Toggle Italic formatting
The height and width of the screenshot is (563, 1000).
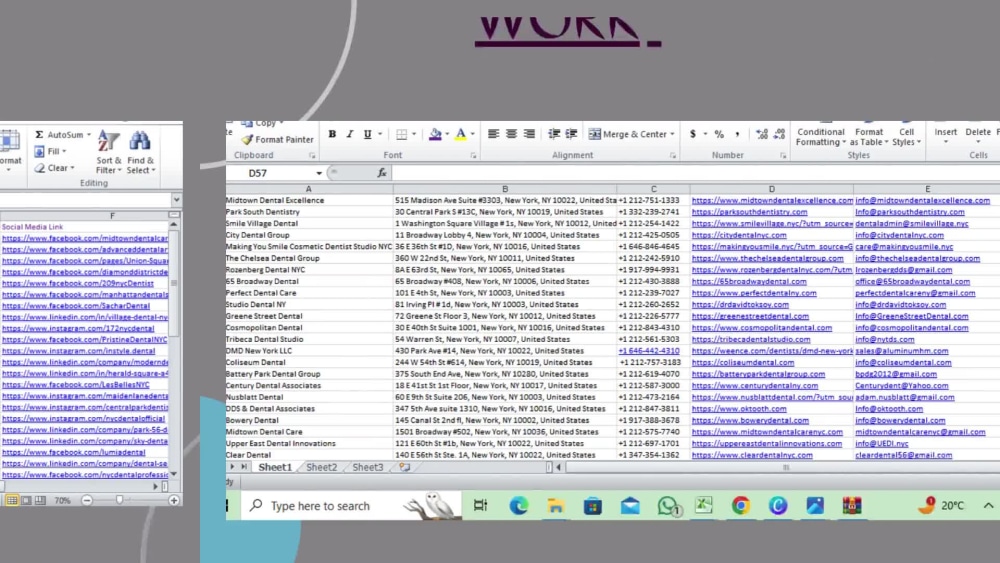pyautogui.click(x=349, y=134)
